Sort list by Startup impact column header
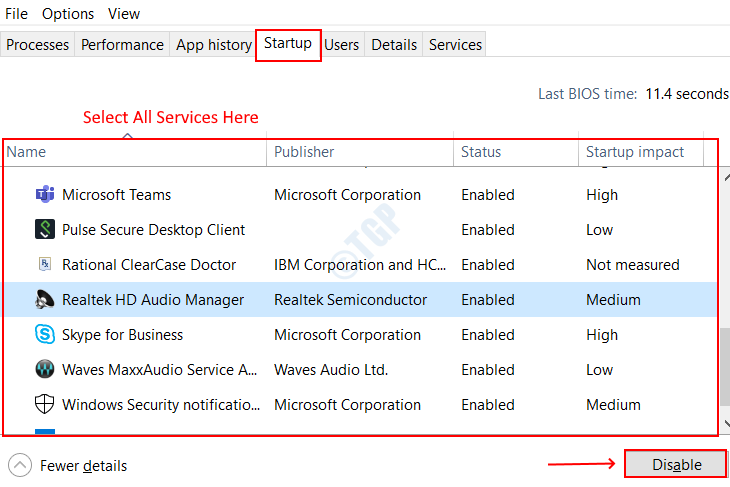 [x=641, y=152]
